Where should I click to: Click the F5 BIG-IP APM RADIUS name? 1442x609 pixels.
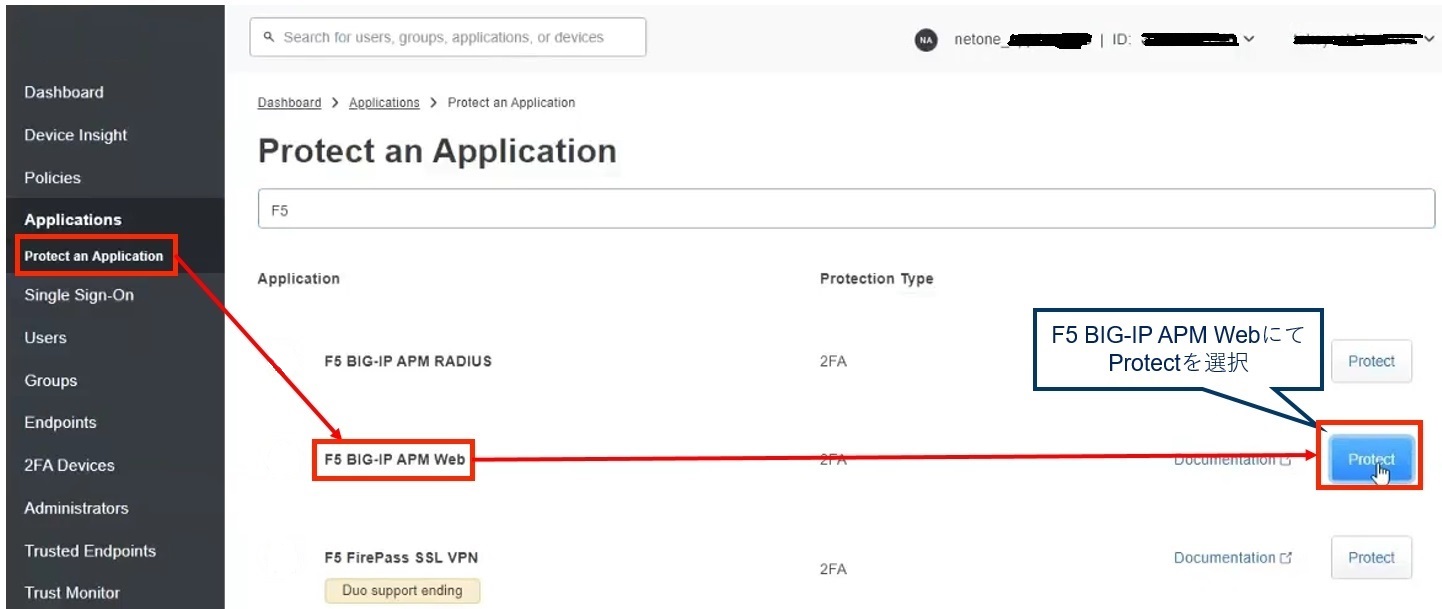click(x=408, y=361)
